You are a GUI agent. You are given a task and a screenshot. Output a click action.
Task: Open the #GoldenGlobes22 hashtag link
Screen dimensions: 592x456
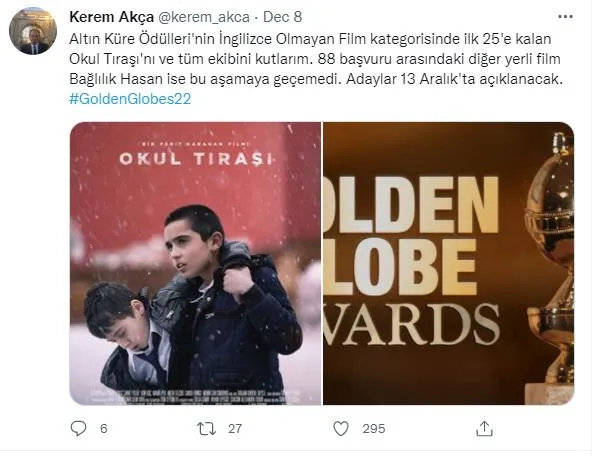(x=130, y=99)
